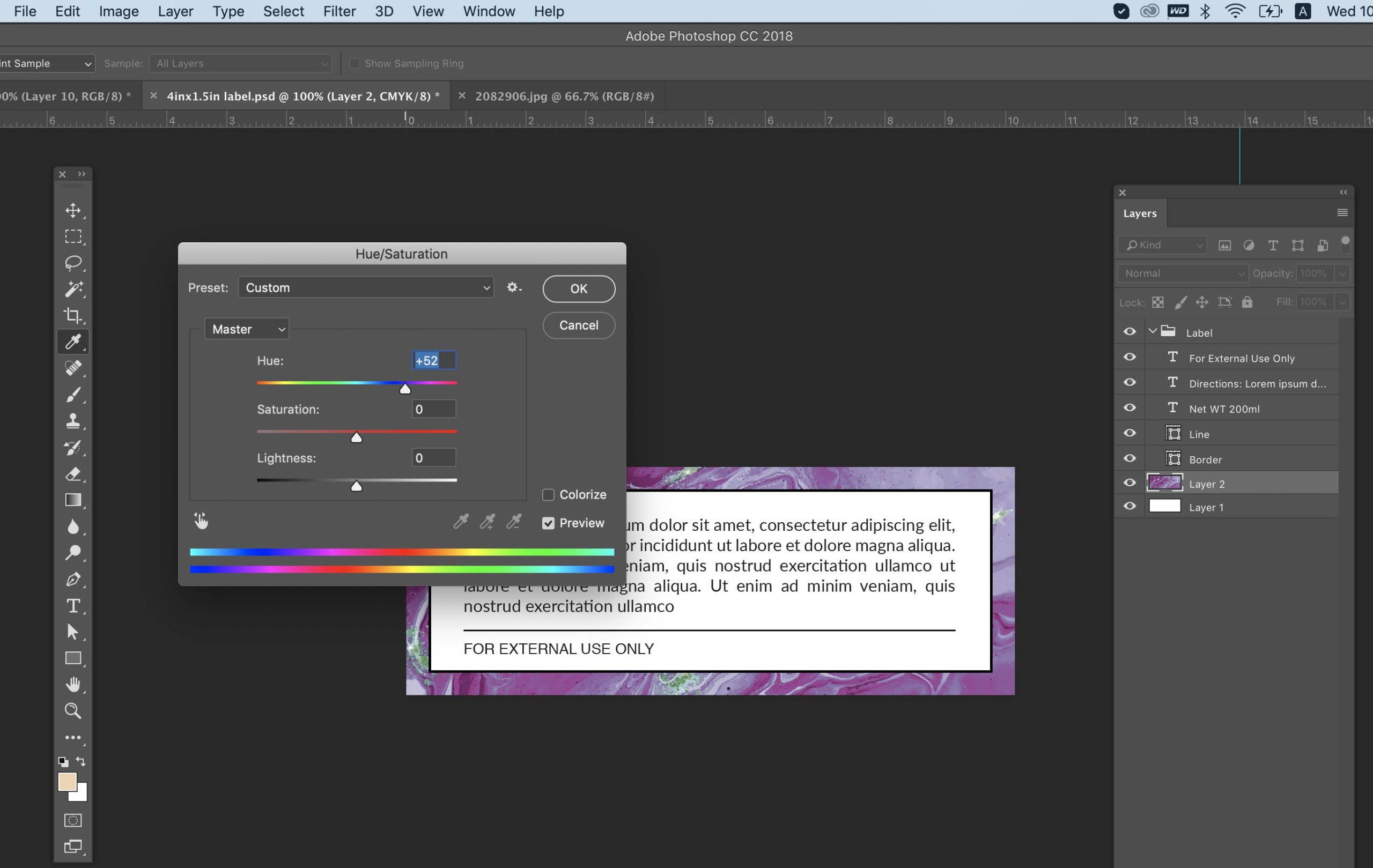
Task: Select the Horizontal Type tool
Action: coord(73,605)
